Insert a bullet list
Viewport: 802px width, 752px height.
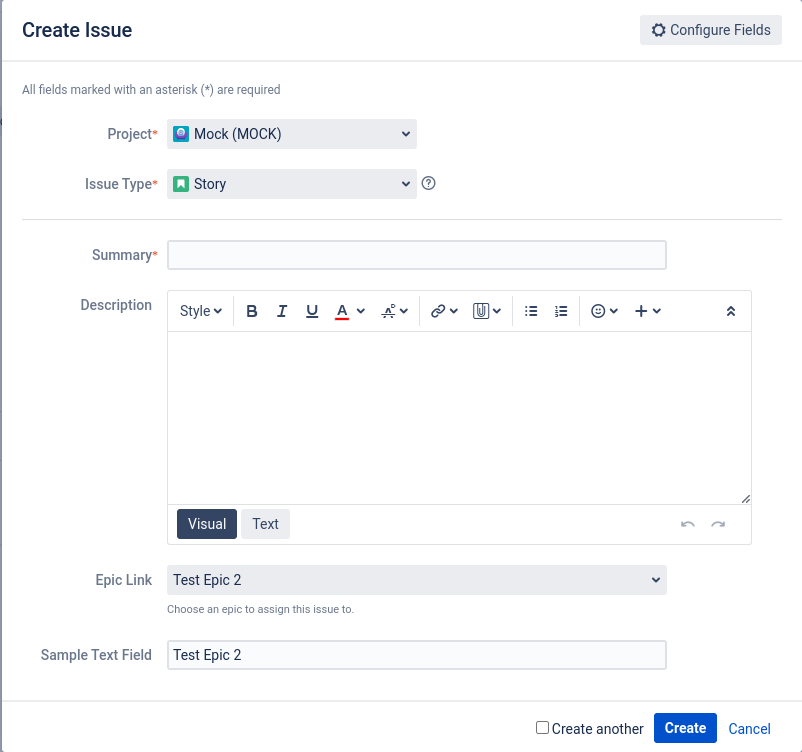click(531, 311)
